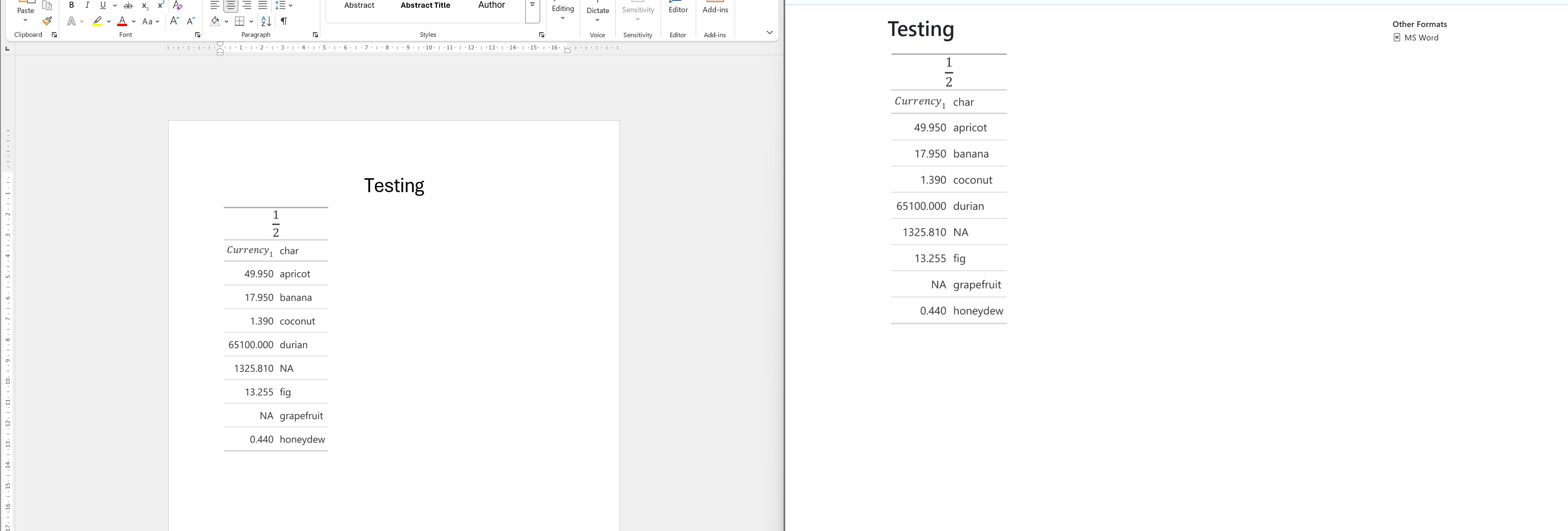The image size is (1568, 531).
Task: Open the underline style dropdown arrow
Action: click(x=114, y=5)
